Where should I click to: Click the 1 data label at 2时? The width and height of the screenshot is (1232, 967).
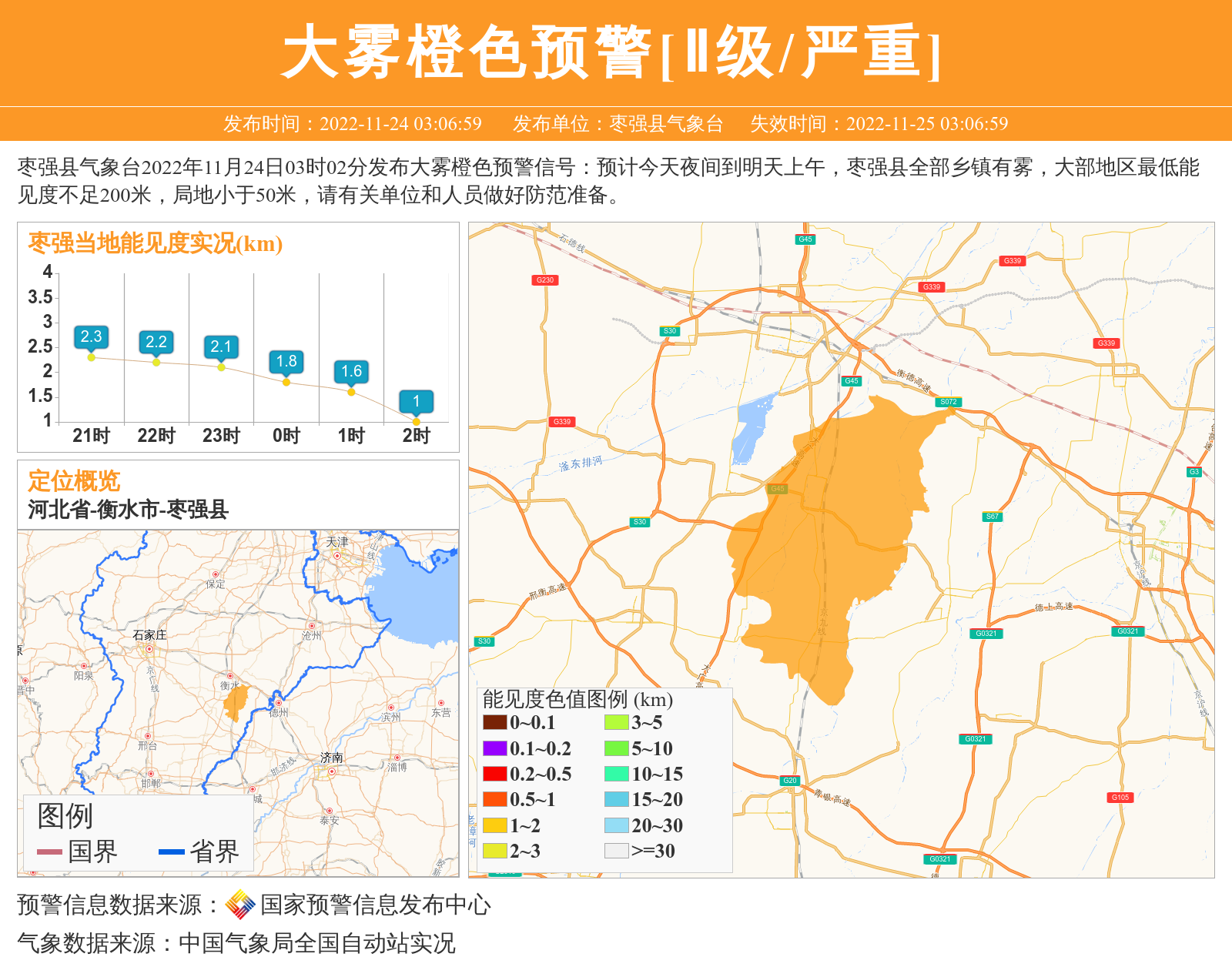[x=416, y=401]
